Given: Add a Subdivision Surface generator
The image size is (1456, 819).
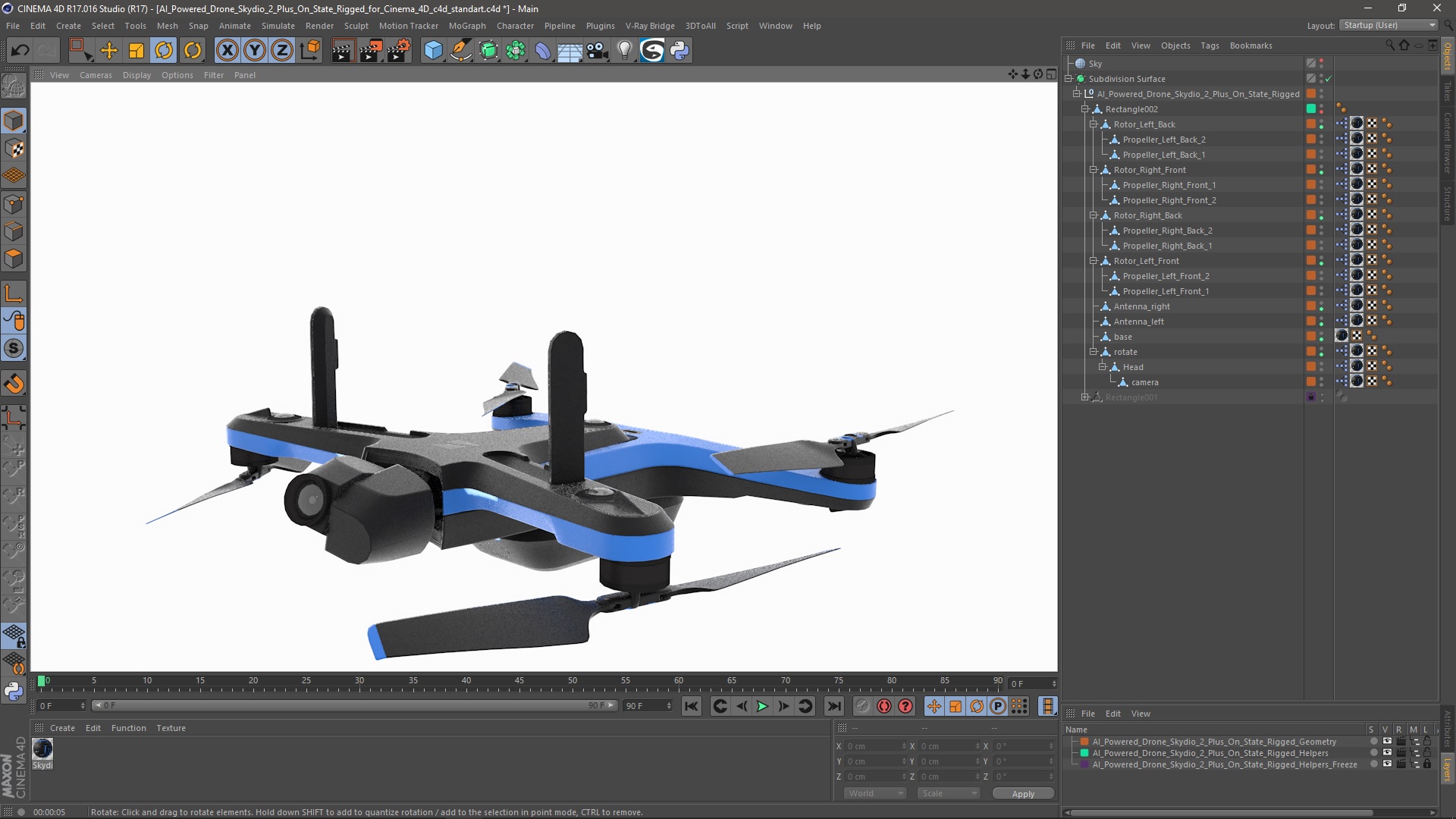Looking at the screenshot, I should tap(488, 51).
